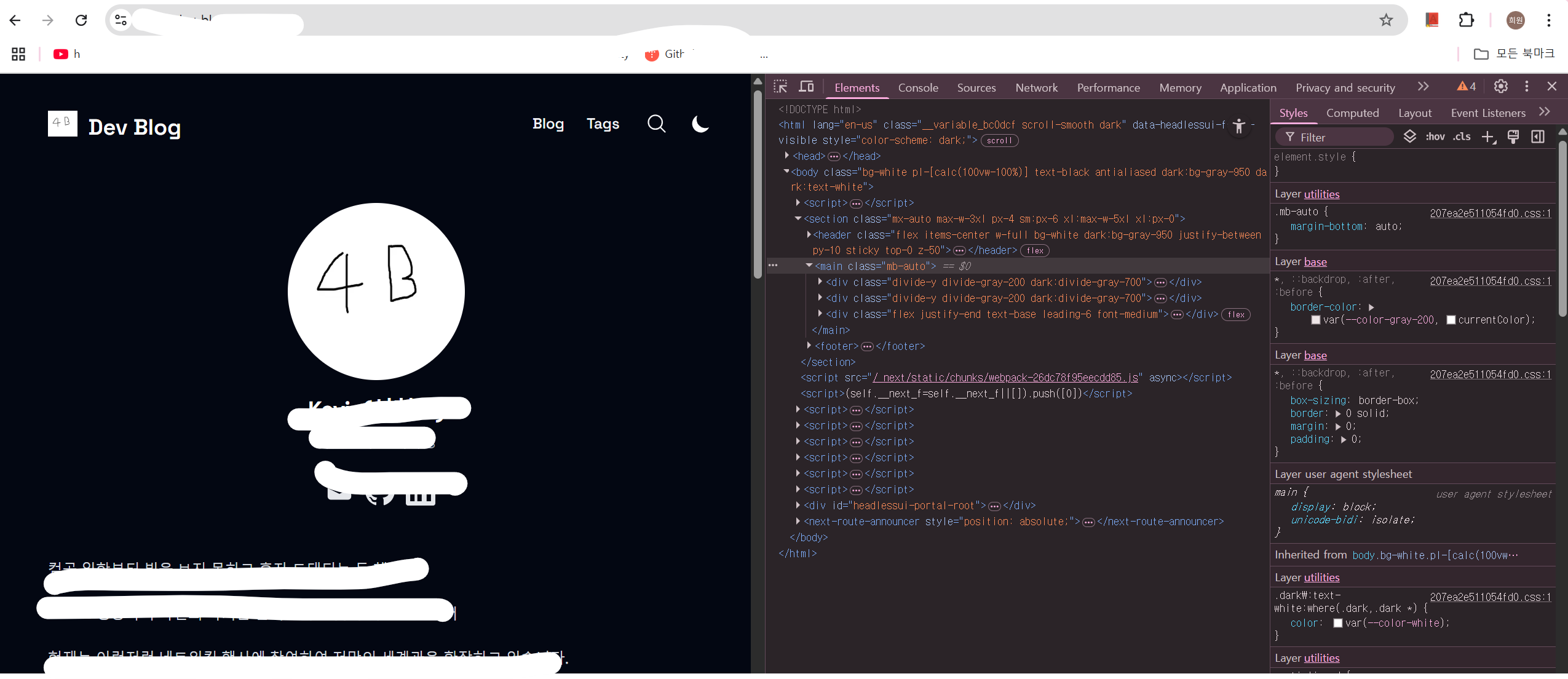
Task: Toggle the computed styles sidebar icon
Action: tap(1538, 137)
